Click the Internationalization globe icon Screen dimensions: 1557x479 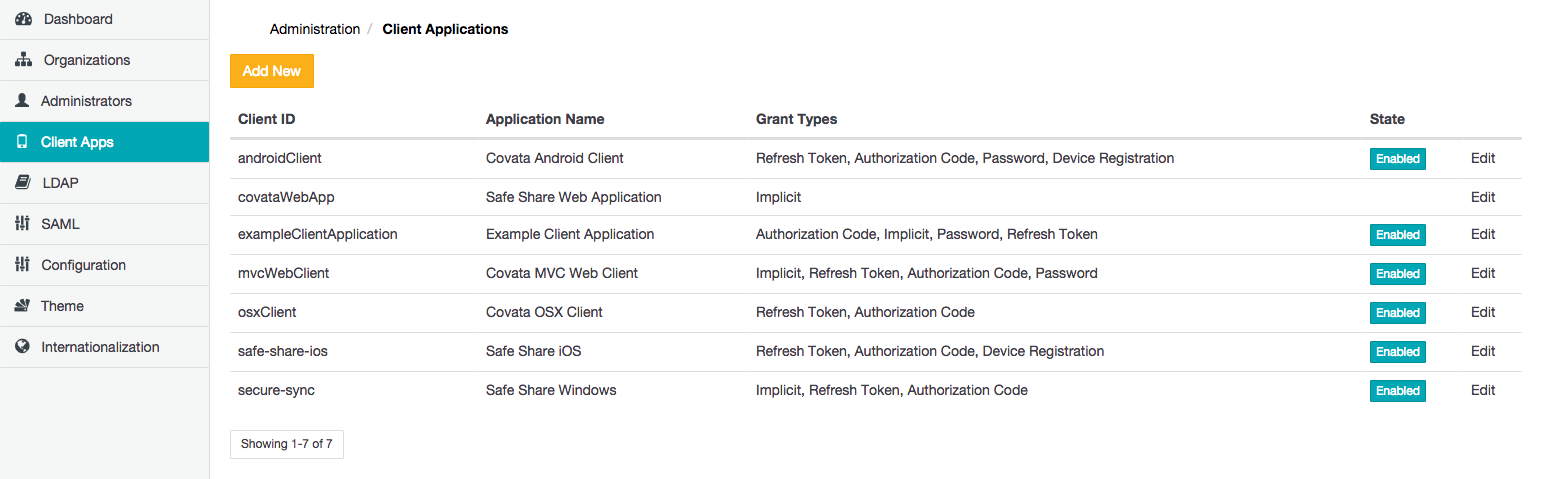click(x=22, y=347)
